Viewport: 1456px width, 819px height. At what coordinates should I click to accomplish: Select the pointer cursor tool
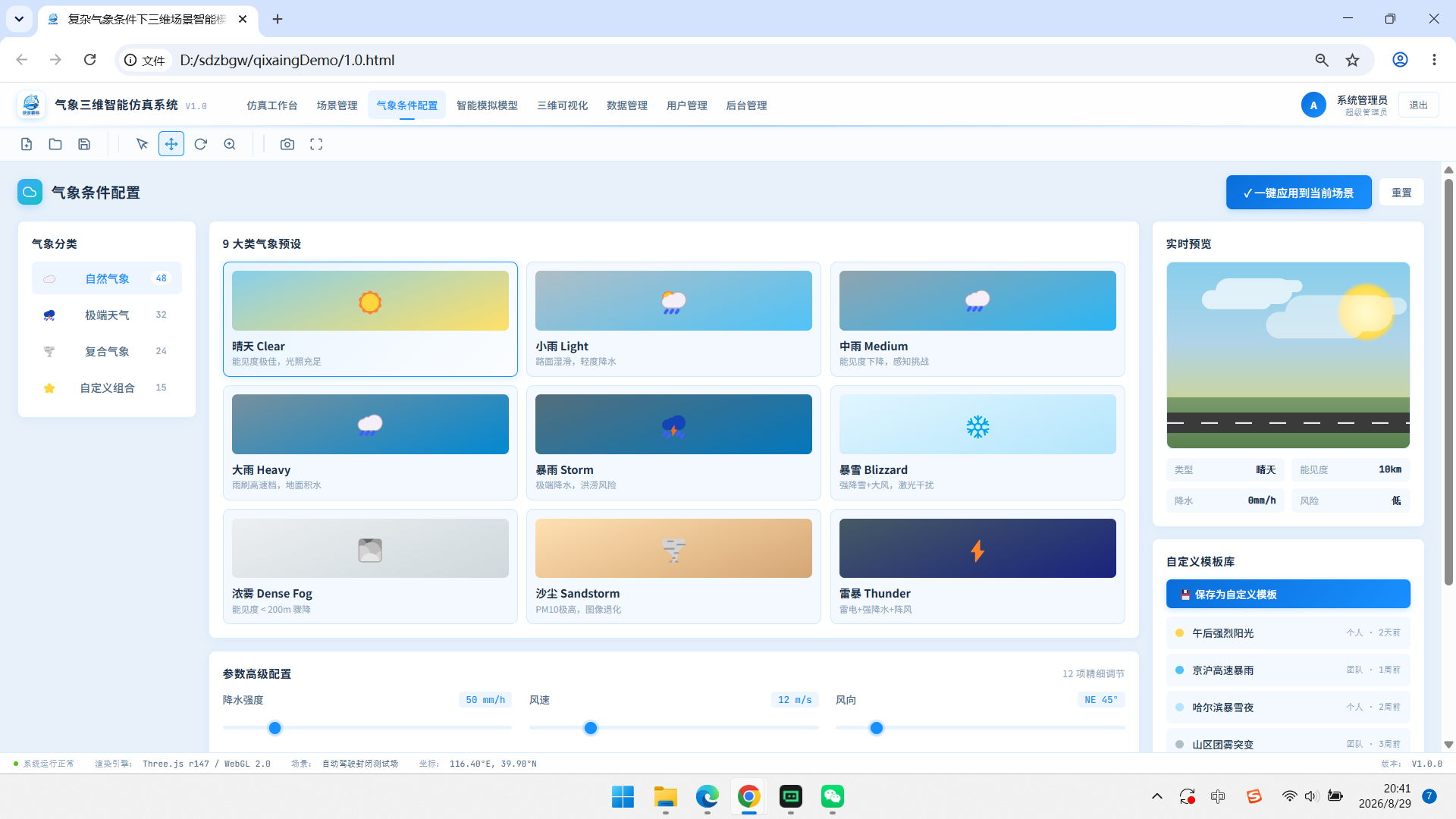pyautogui.click(x=142, y=144)
